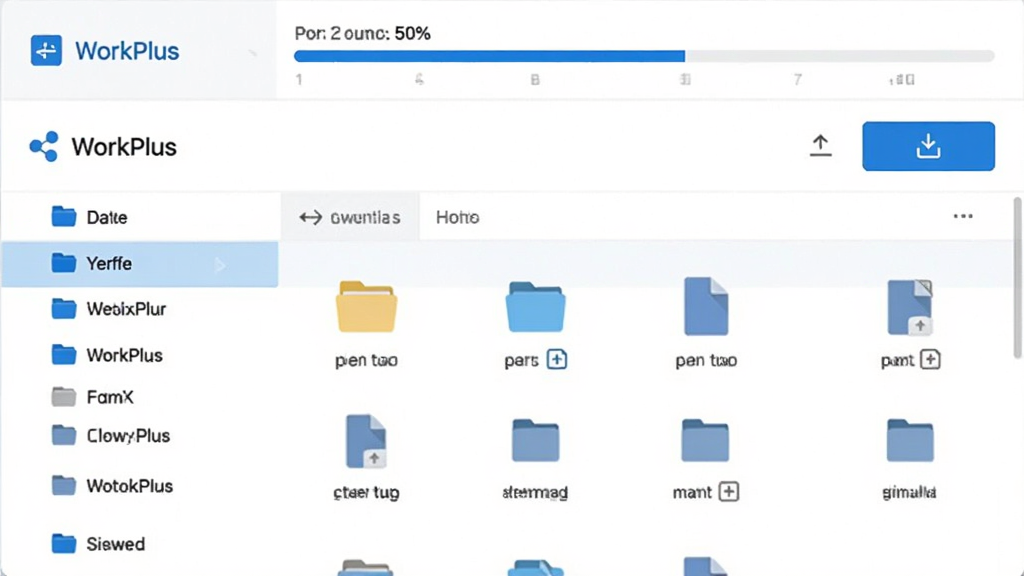Expand the chevron on the Yerffe row

(221, 264)
